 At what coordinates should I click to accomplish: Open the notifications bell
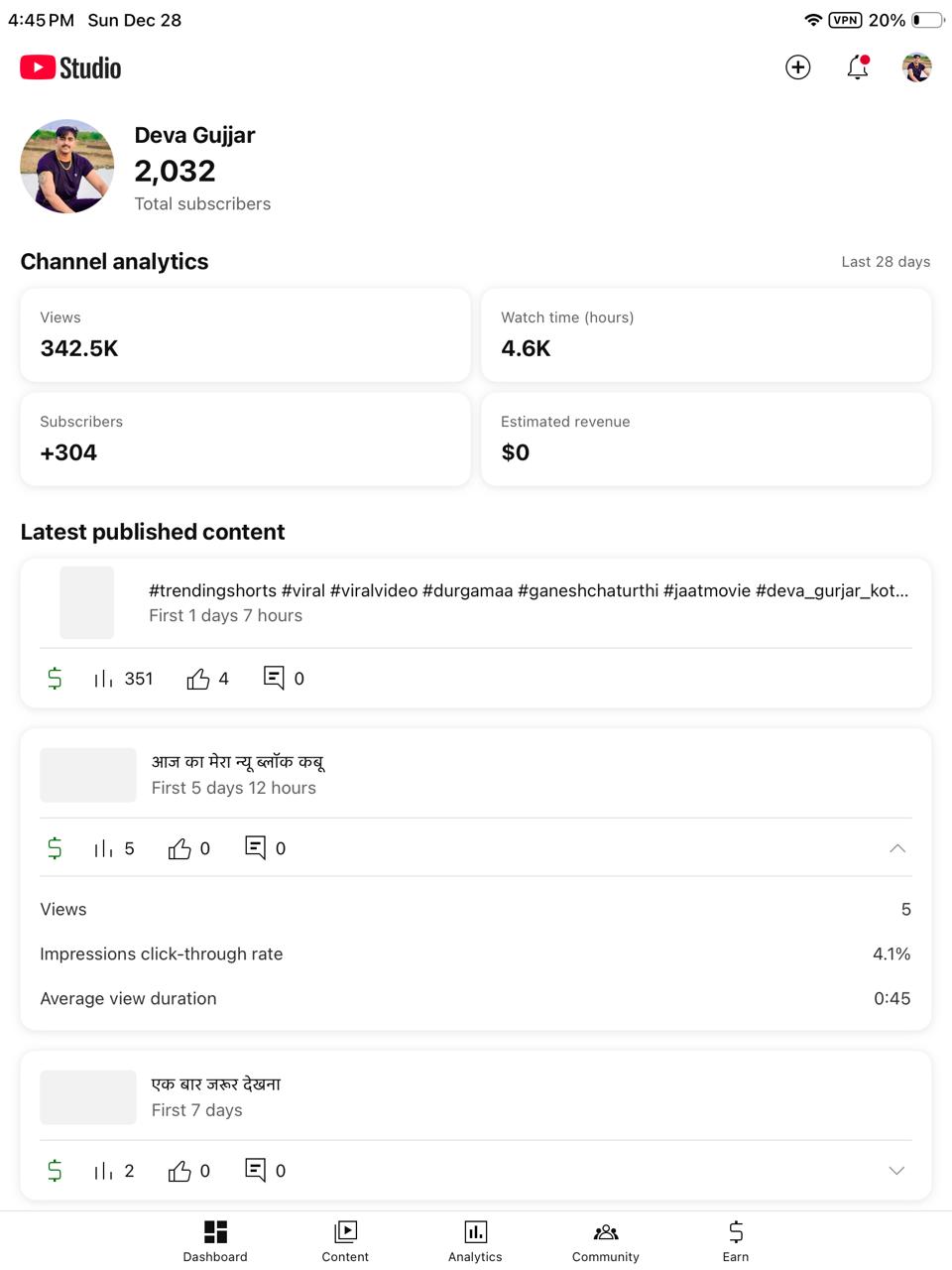pos(858,67)
